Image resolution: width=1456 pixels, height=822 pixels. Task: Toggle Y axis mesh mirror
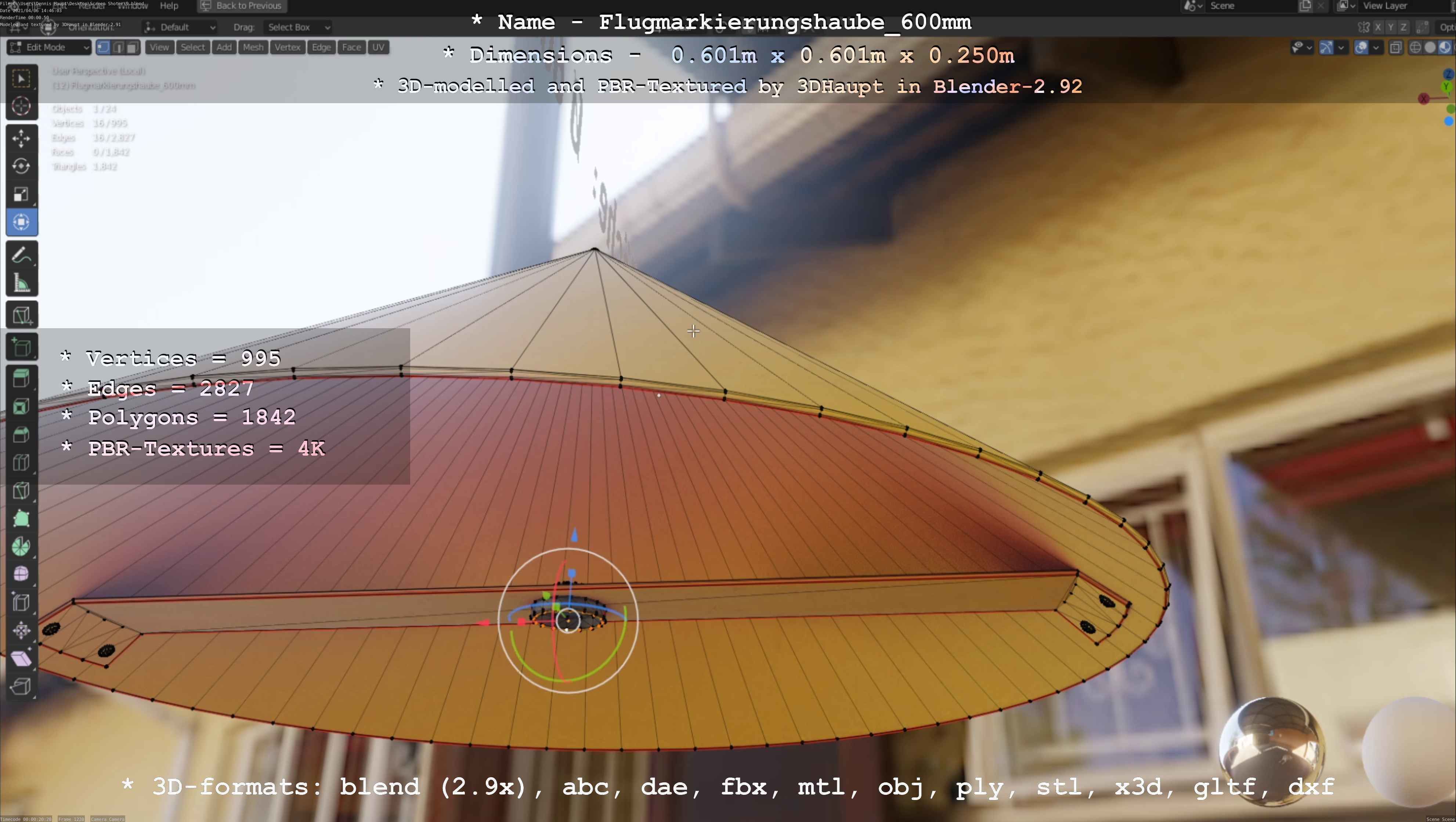[1390, 27]
